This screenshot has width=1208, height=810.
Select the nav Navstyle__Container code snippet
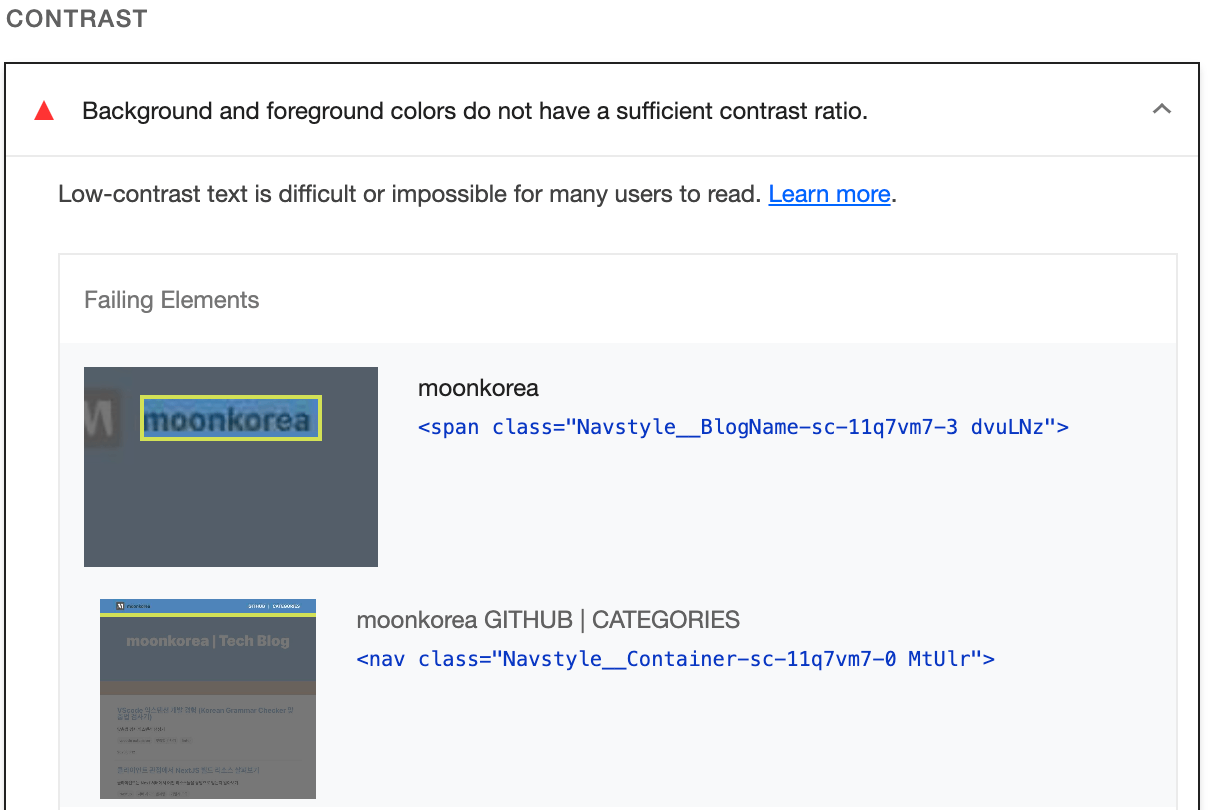[675, 659]
